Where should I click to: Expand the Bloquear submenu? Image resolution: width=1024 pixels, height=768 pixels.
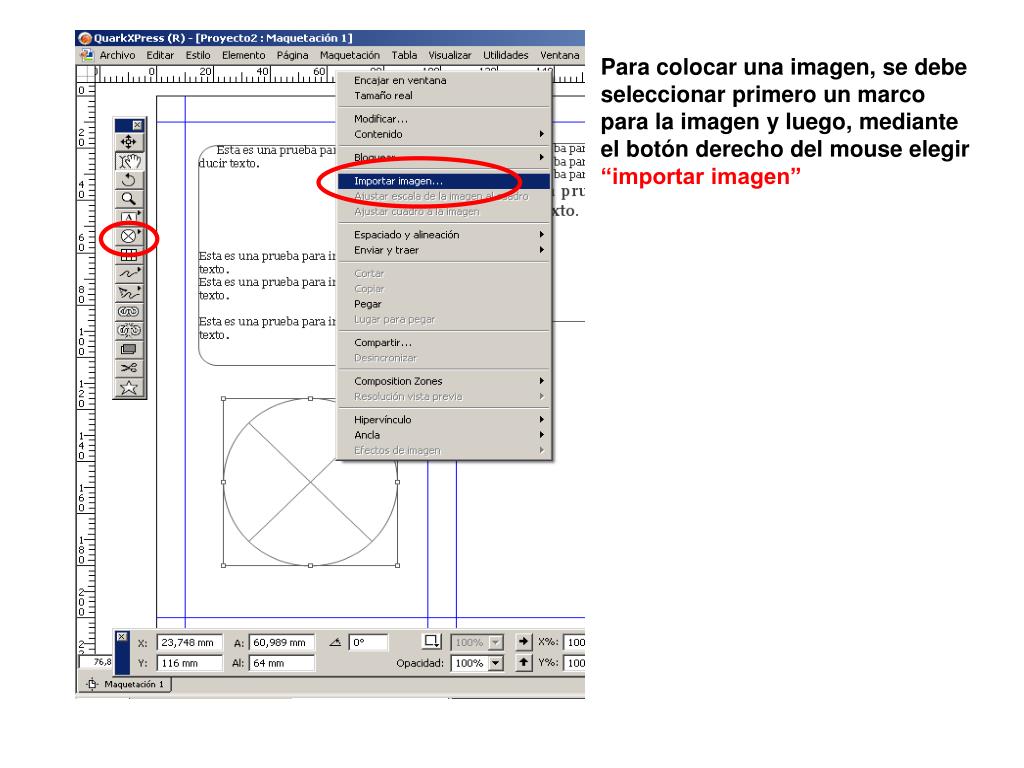point(541,157)
